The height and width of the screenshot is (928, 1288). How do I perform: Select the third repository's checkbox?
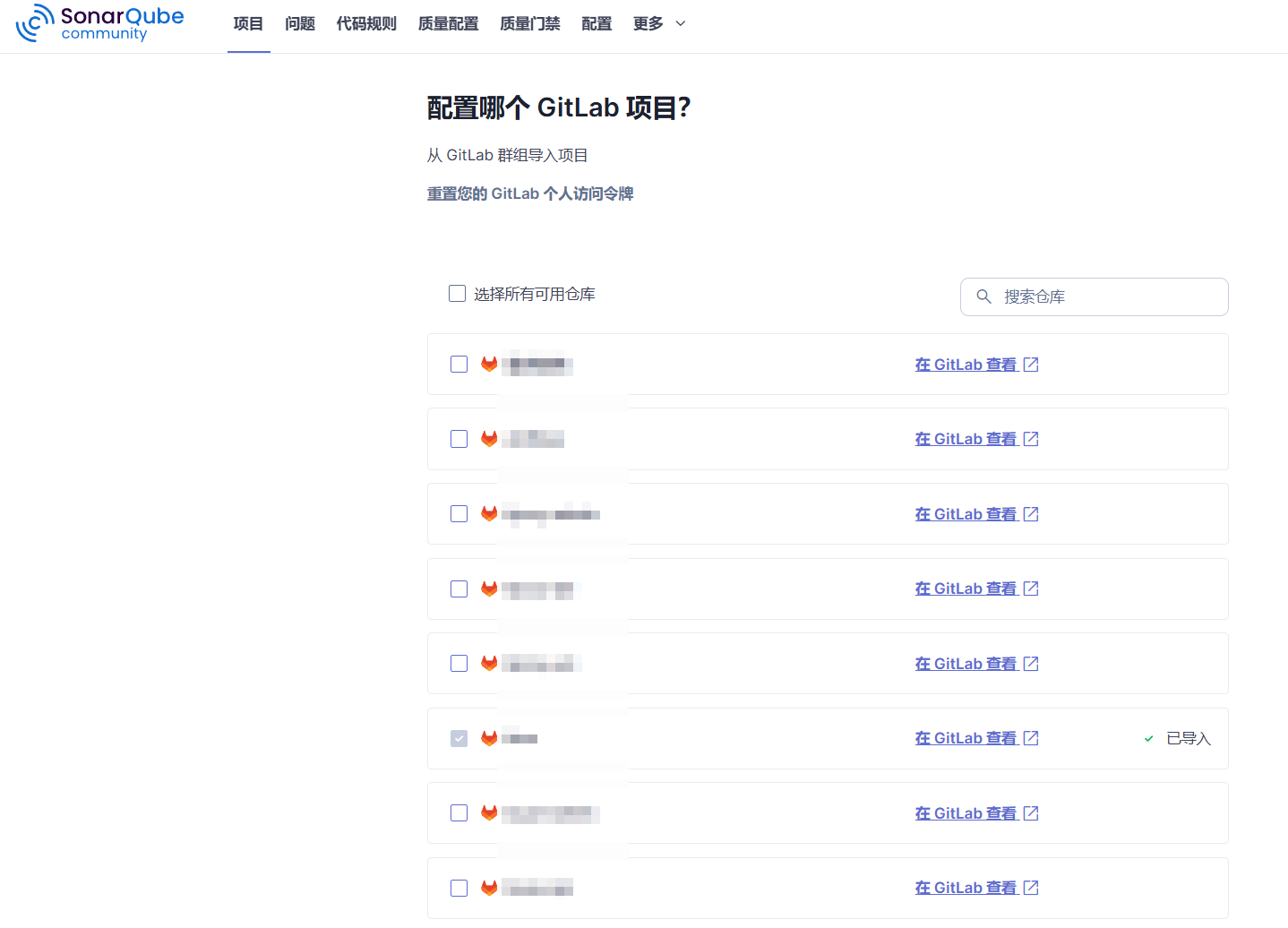459,513
